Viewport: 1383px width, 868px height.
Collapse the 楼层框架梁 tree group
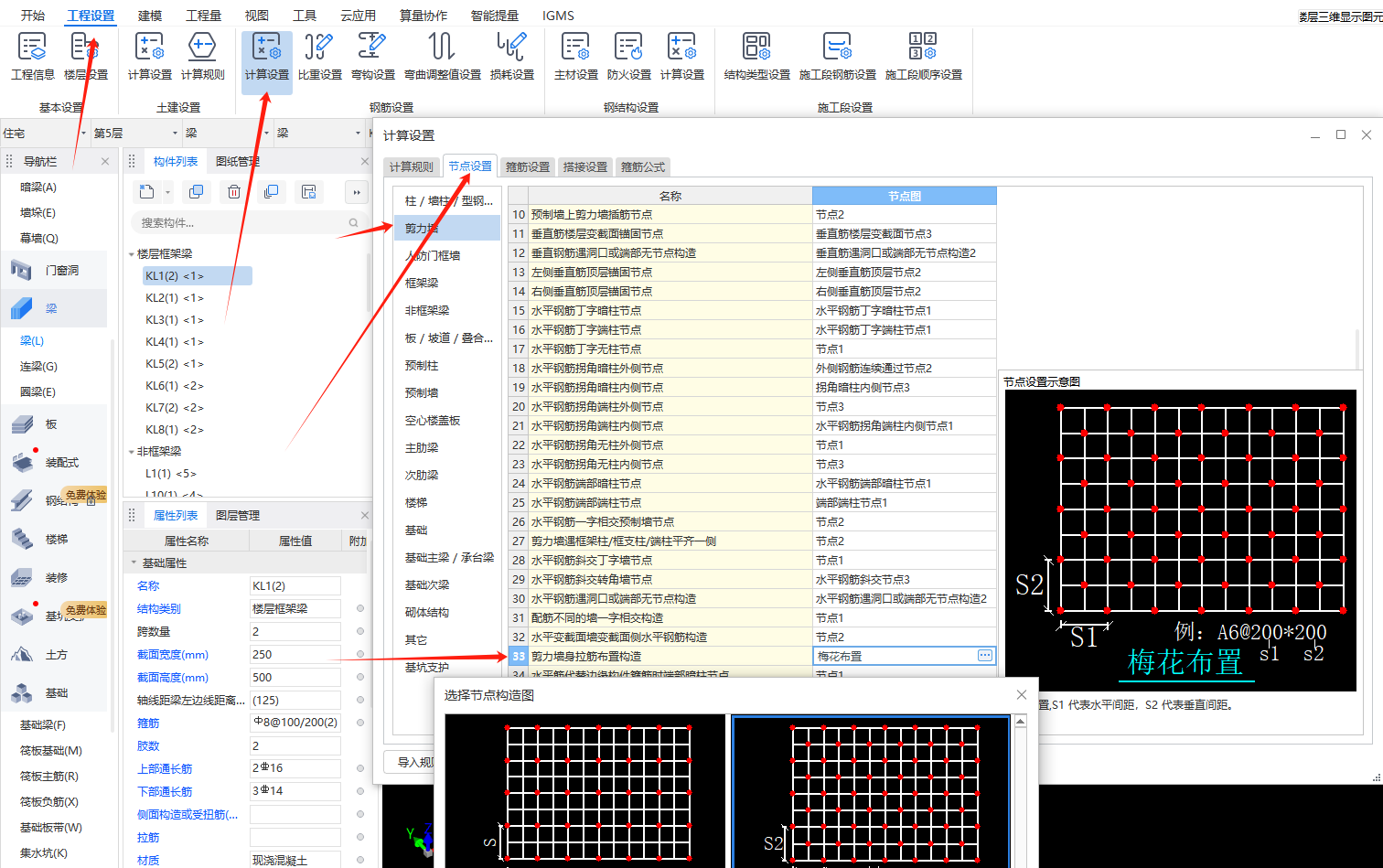tap(132, 254)
